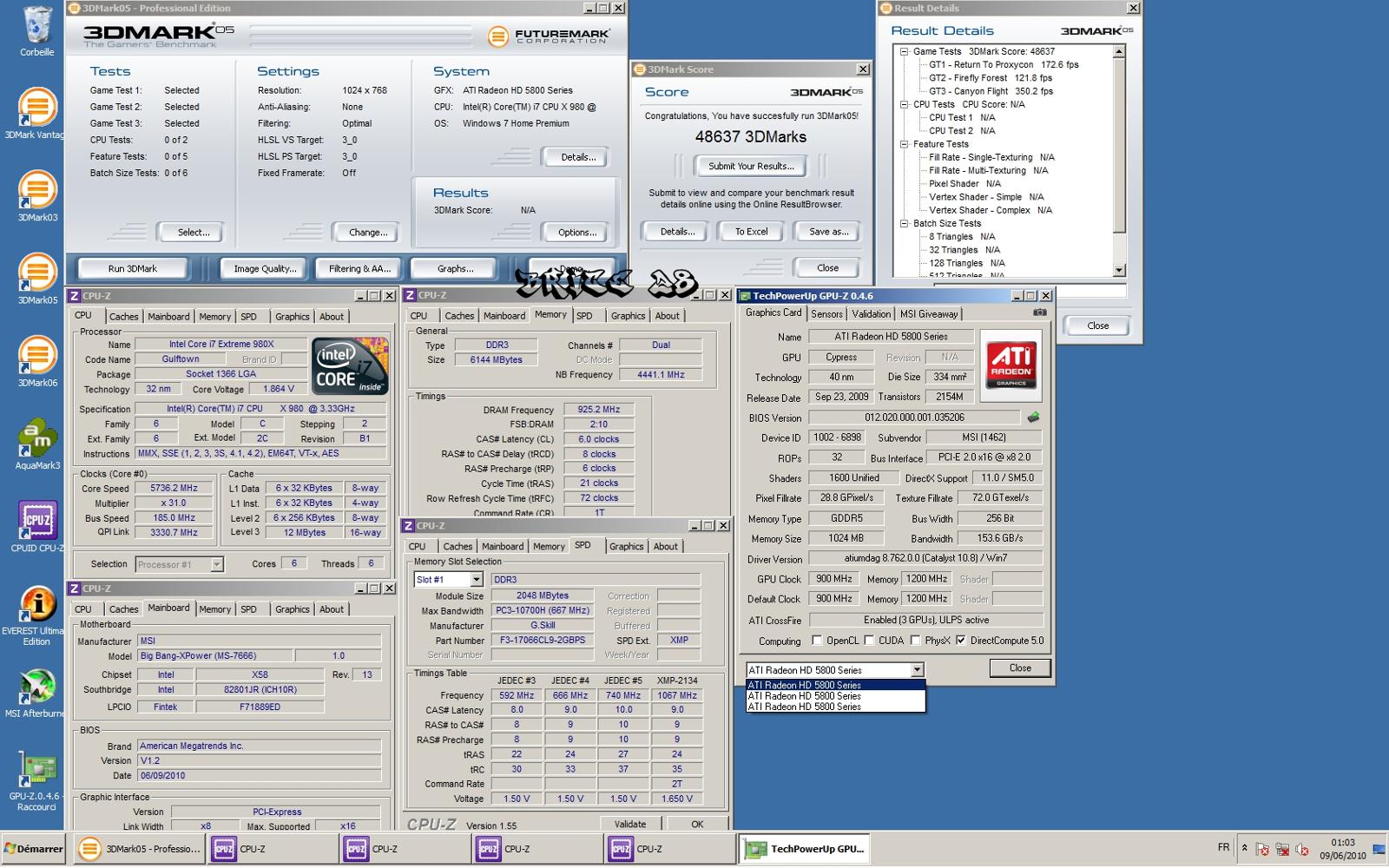
Task: Click Graphs button in 3DMark05
Action: [x=456, y=268]
